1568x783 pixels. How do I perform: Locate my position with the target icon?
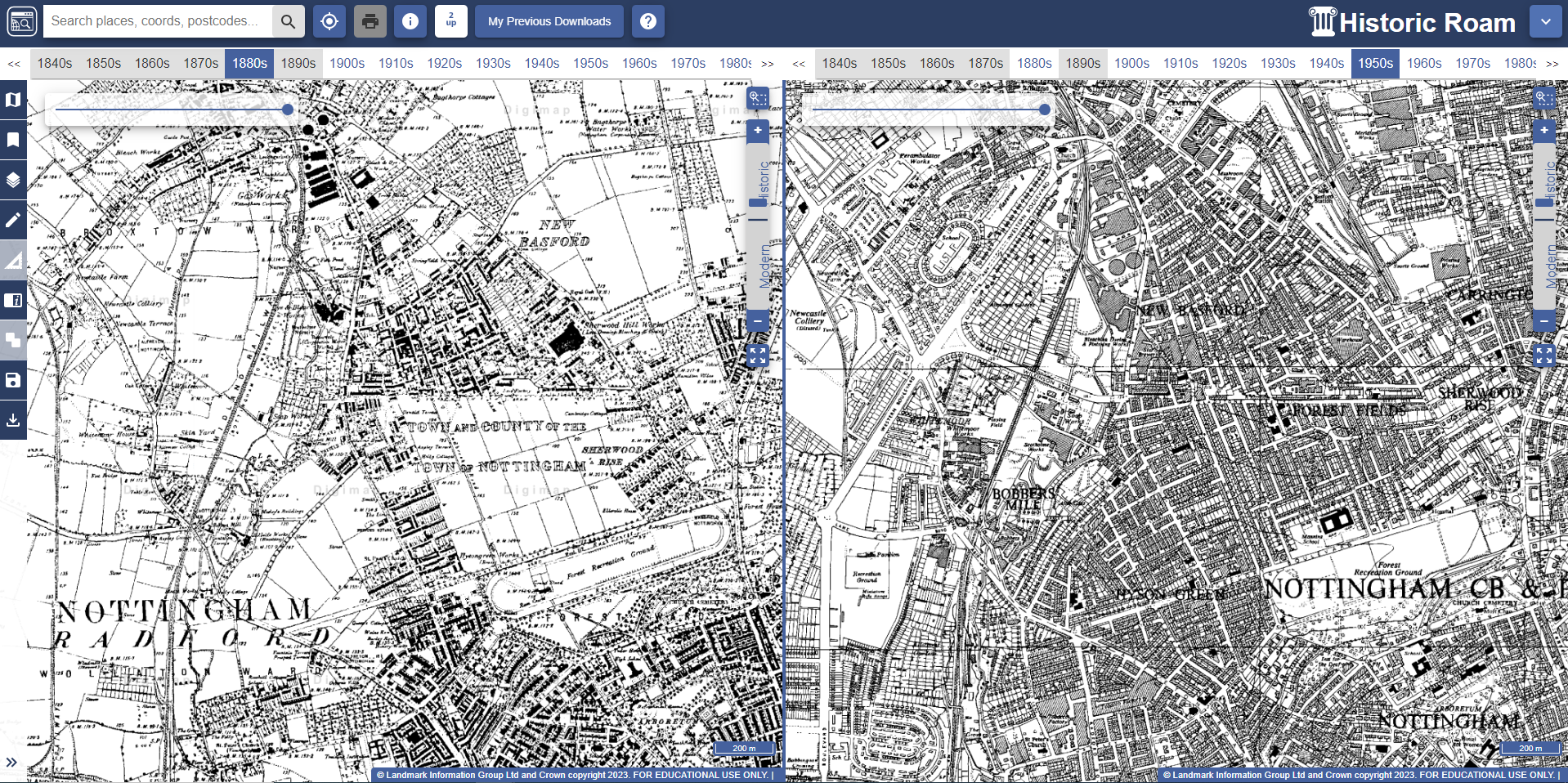pyautogui.click(x=329, y=21)
